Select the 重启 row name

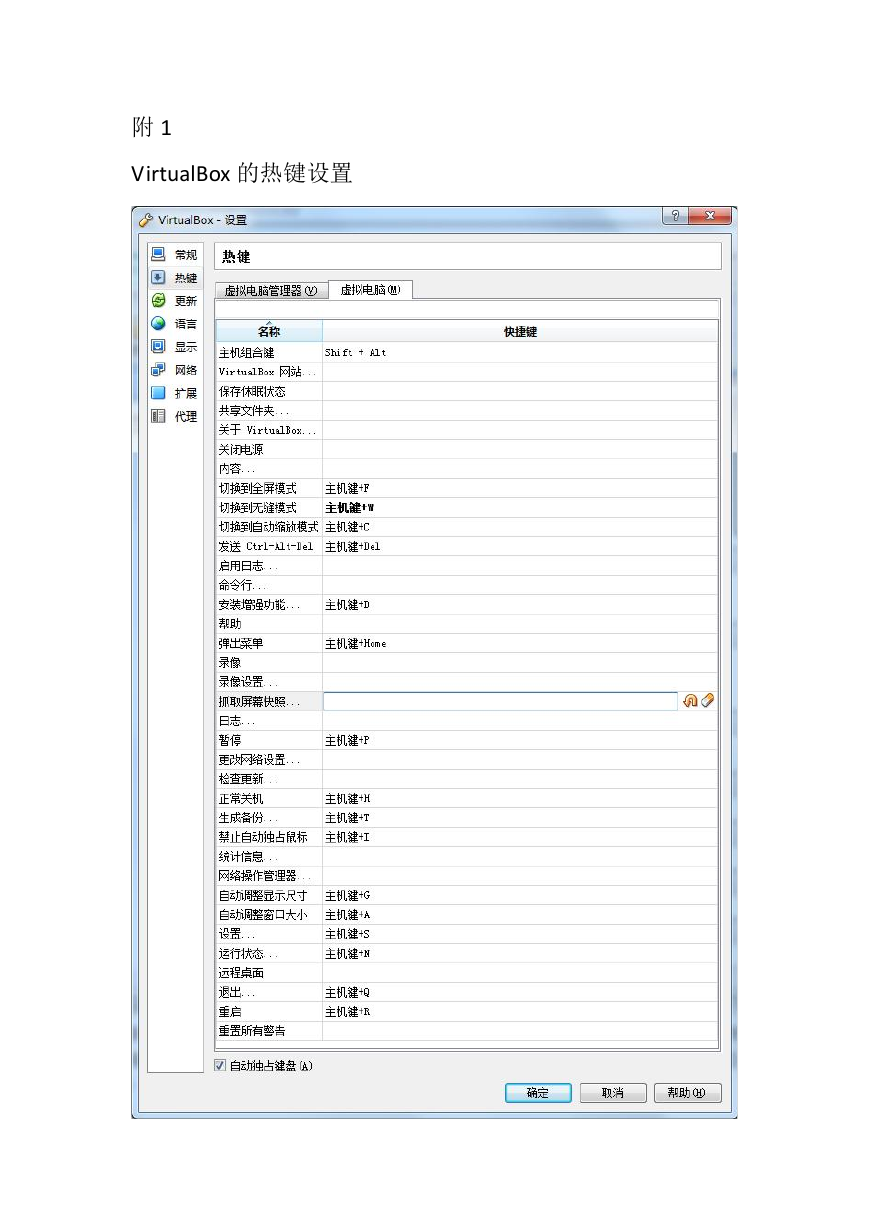tap(229, 1012)
